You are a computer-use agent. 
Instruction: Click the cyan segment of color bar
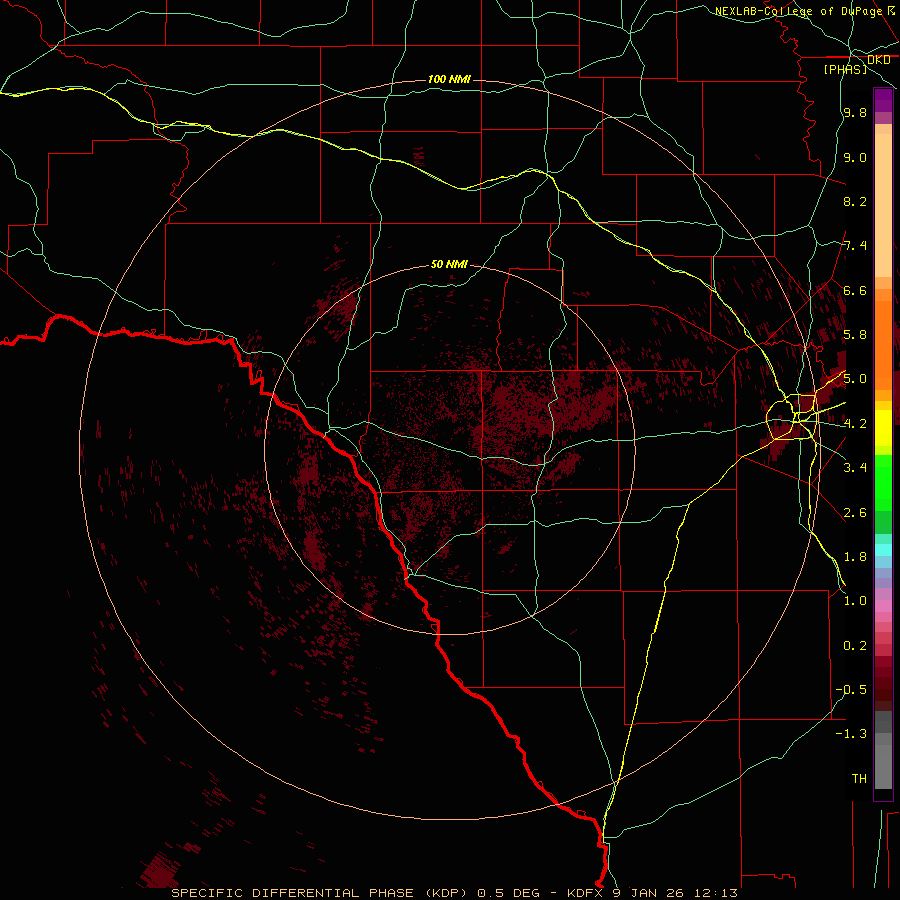coord(883,550)
